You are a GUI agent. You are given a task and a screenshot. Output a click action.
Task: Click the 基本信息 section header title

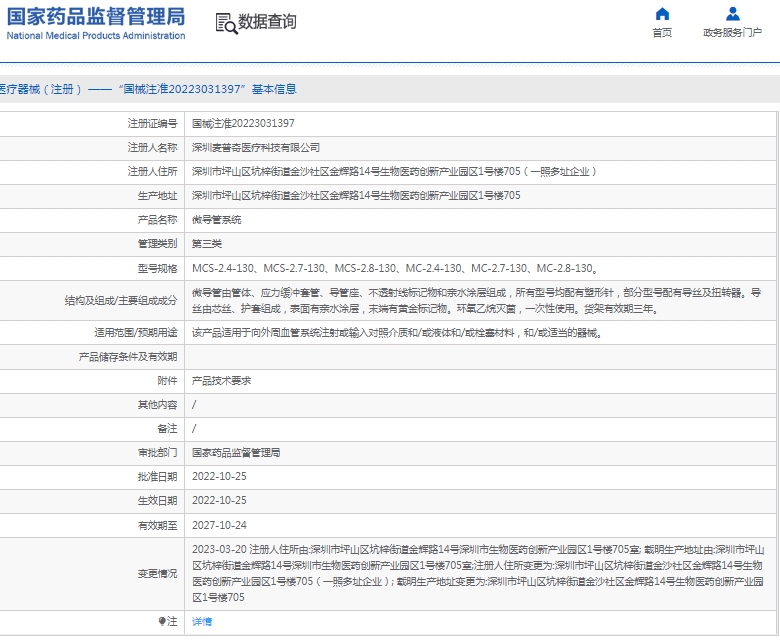(x=148, y=89)
